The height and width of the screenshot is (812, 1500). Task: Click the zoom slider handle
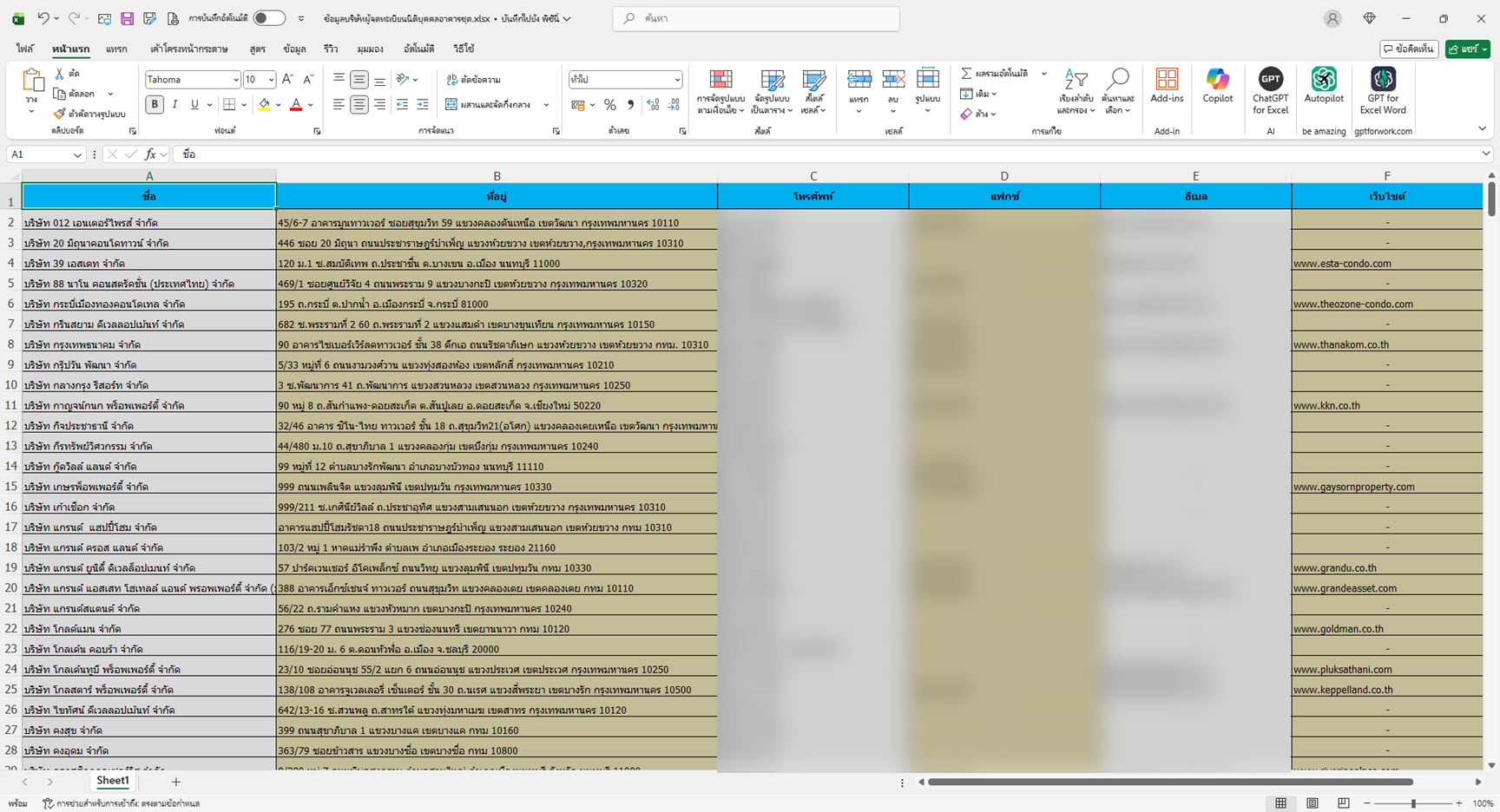[1413, 803]
